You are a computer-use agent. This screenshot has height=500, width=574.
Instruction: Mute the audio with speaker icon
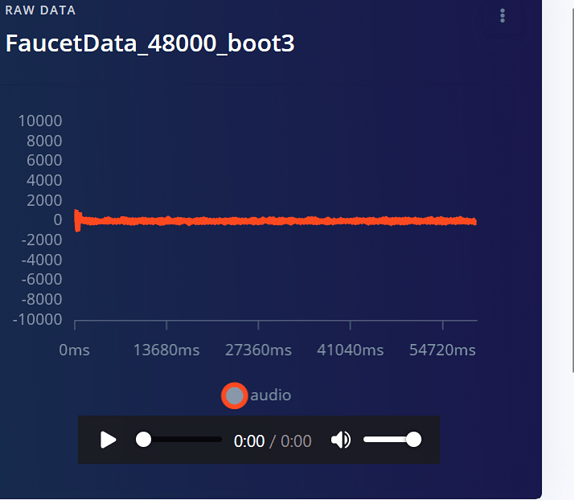coord(341,440)
